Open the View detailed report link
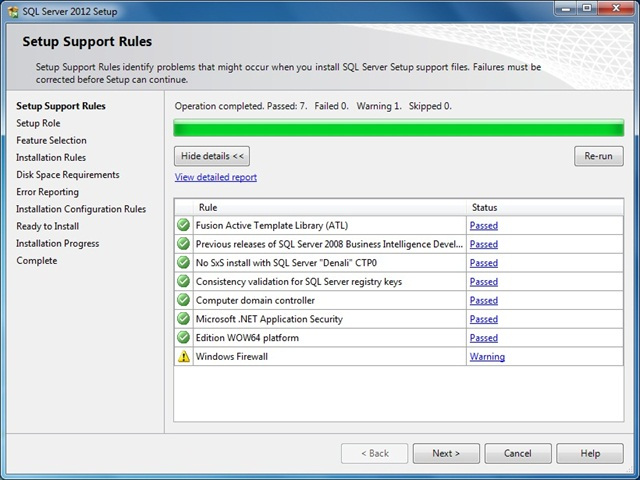Viewport: 640px width, 480px height. (216, 177)
